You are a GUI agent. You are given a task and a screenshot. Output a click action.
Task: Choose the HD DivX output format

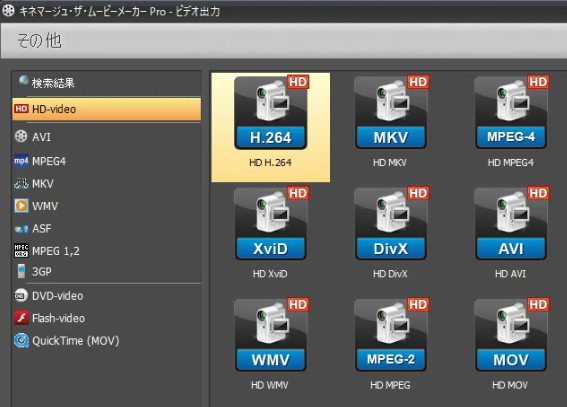[391, 224]
